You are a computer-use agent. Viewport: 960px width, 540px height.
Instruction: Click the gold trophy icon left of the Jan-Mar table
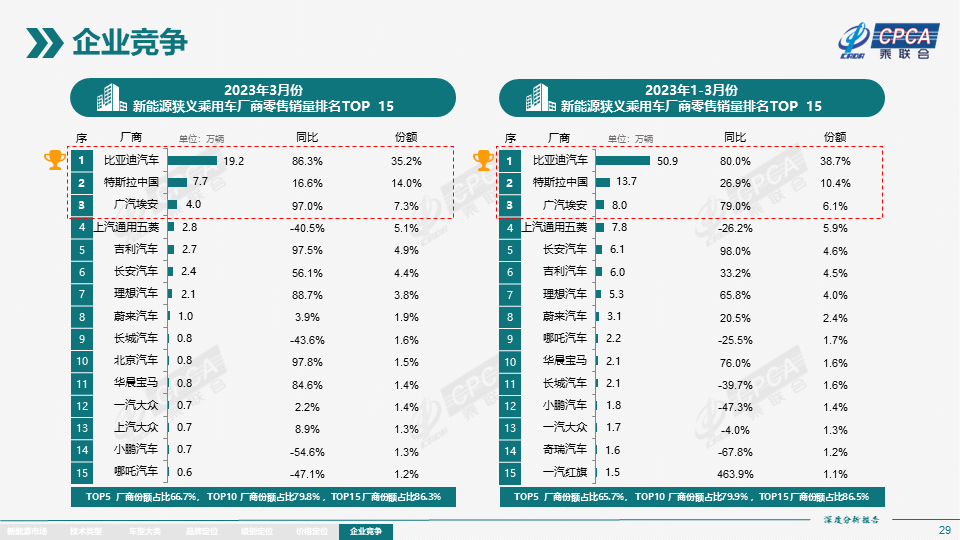click(482, 160)
